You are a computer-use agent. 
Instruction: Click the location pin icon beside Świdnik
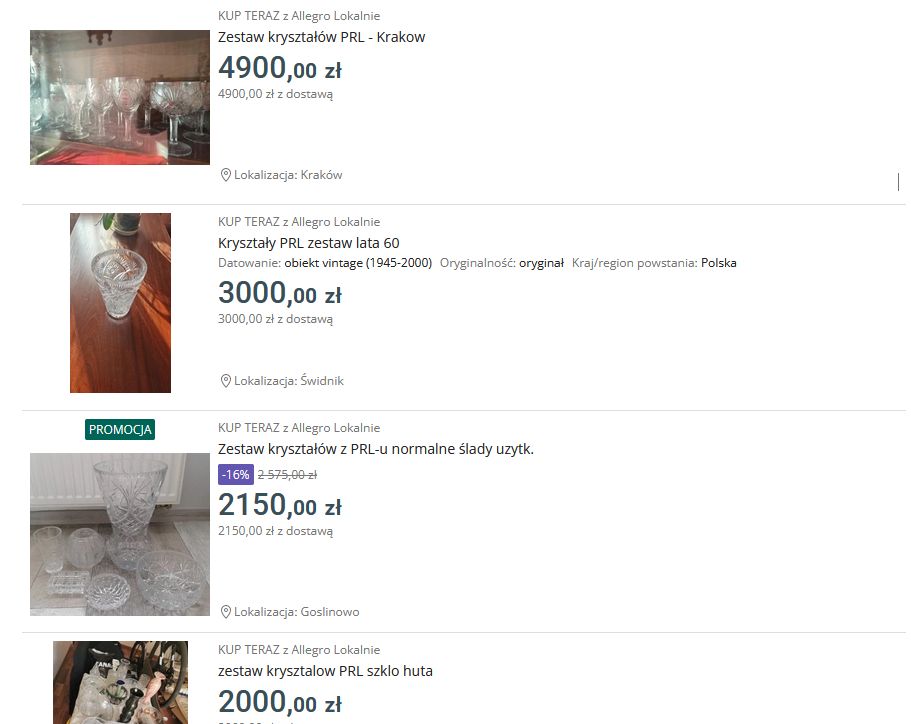click(225, 381)
